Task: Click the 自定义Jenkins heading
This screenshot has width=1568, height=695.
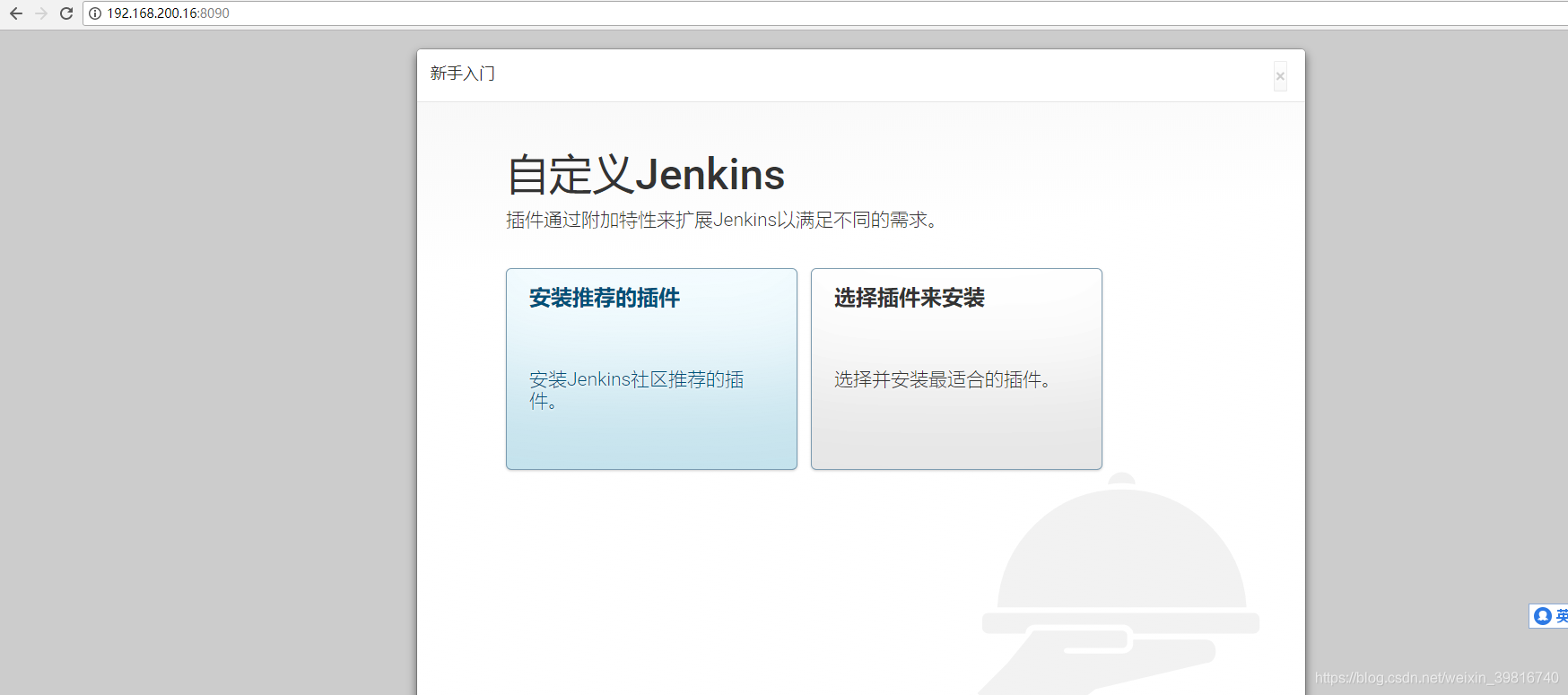Action: coord(646,174)
